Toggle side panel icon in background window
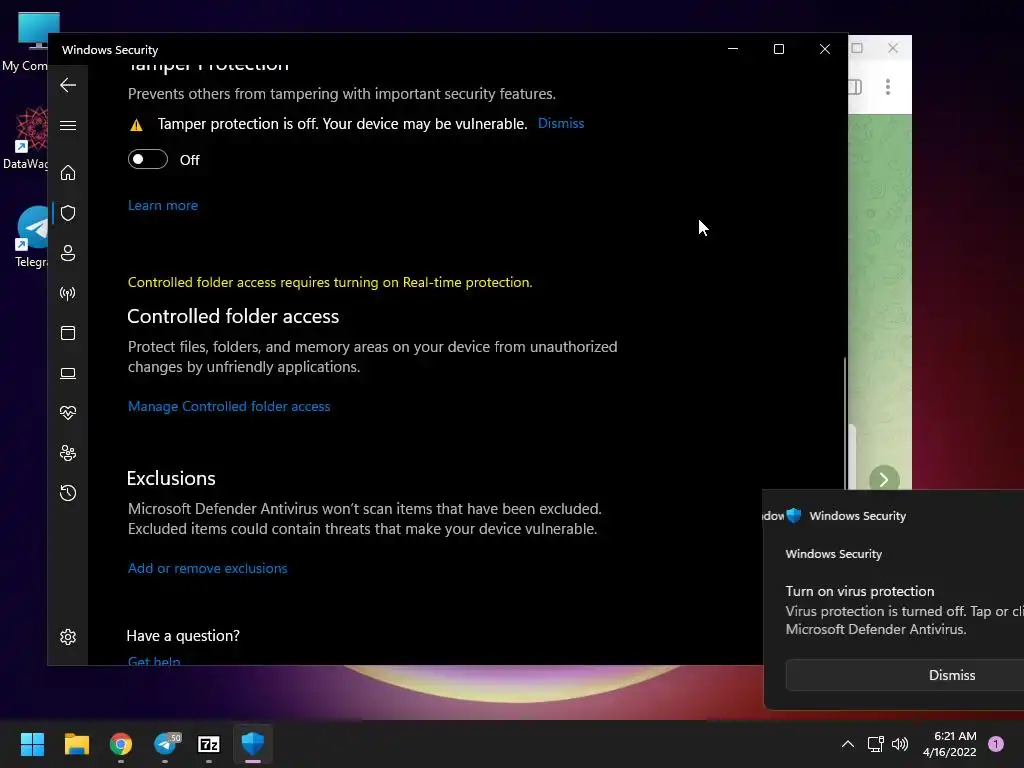Image resolution: width=1024 pixels, height=768 pixels. pos(855,87)
